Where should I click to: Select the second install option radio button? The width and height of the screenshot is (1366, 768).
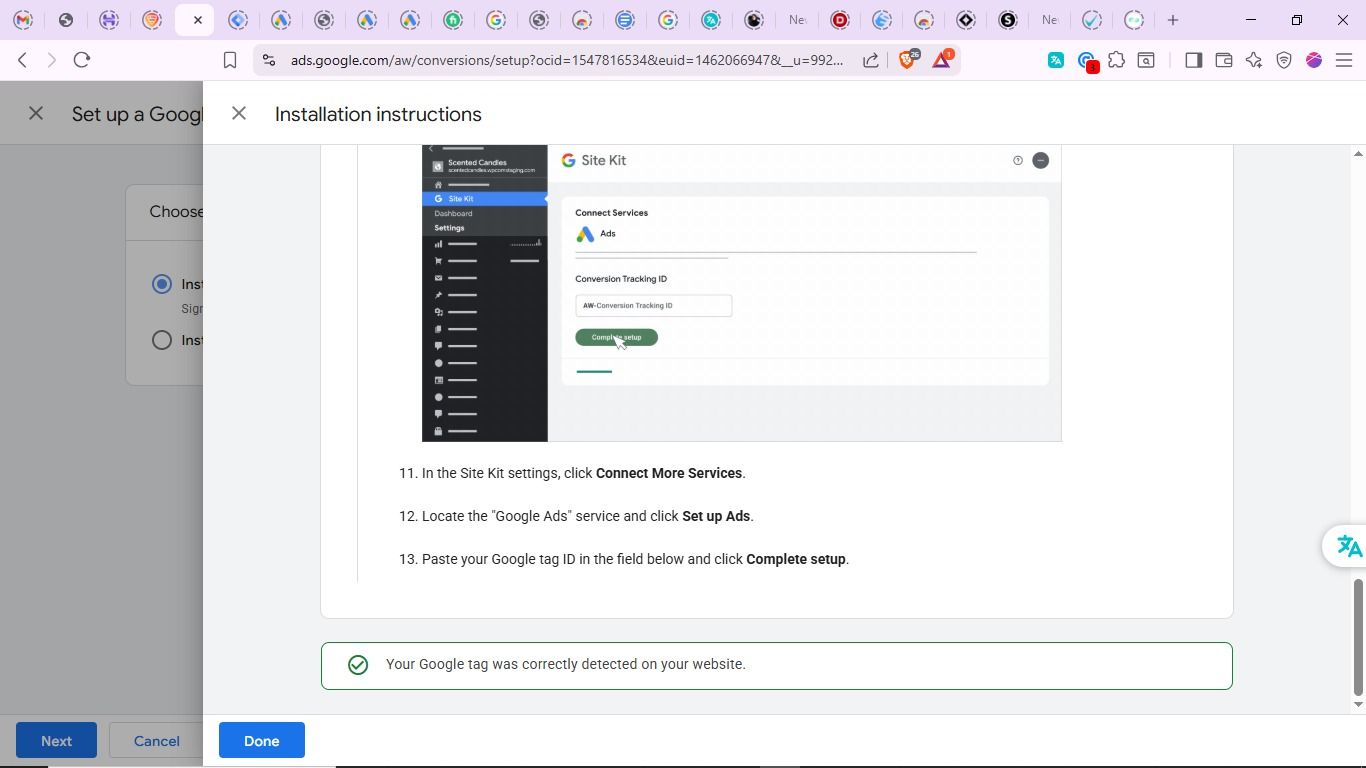click(162, 341)
